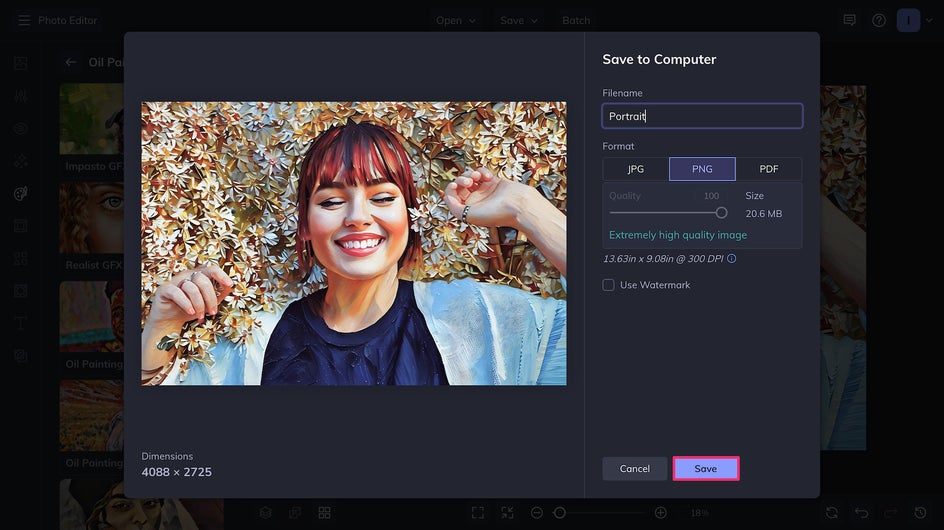
Task: Open the history clock icon
Action: (921, 513)
